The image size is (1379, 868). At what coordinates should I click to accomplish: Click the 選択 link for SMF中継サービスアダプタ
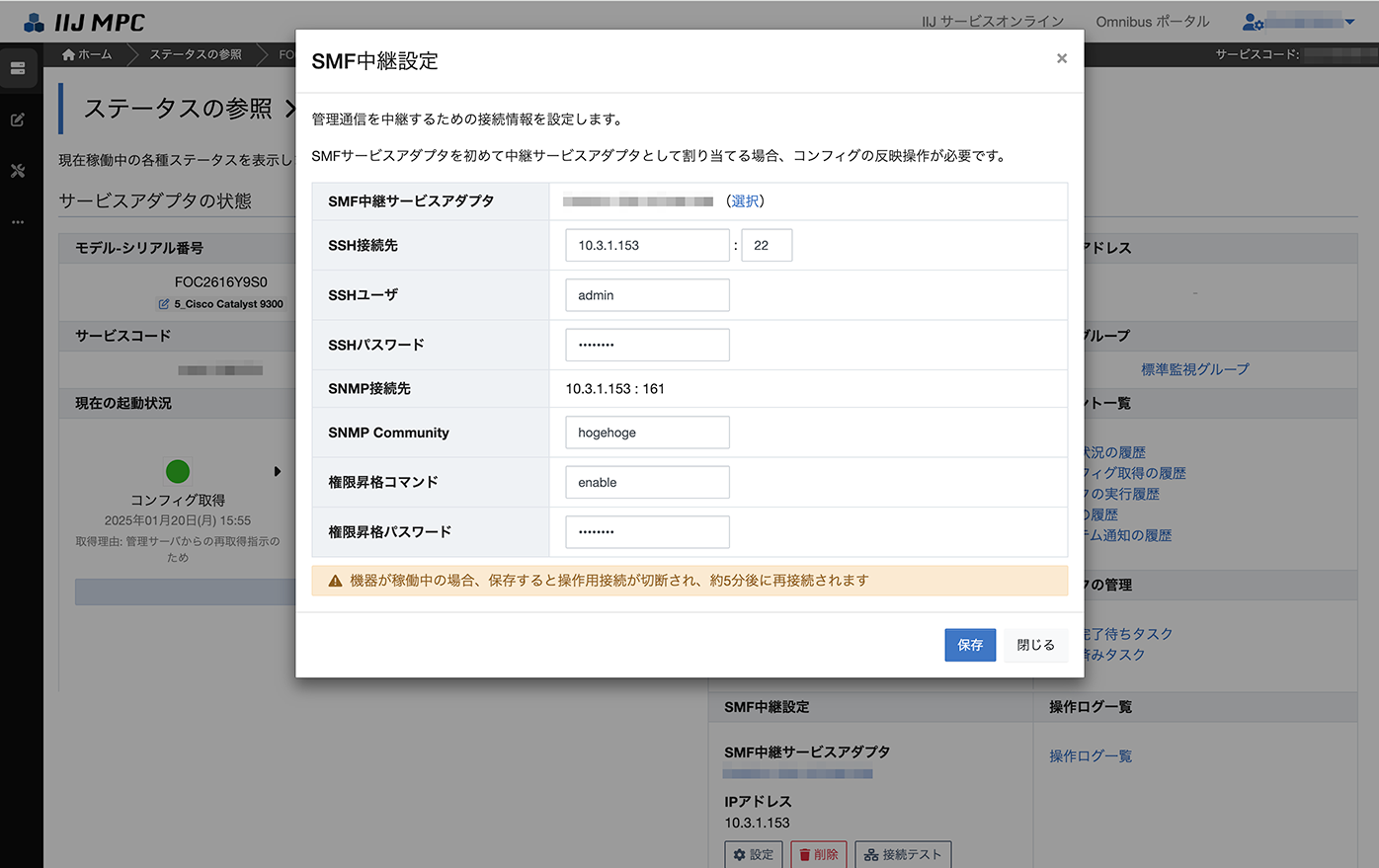click(x=745, y=201)
